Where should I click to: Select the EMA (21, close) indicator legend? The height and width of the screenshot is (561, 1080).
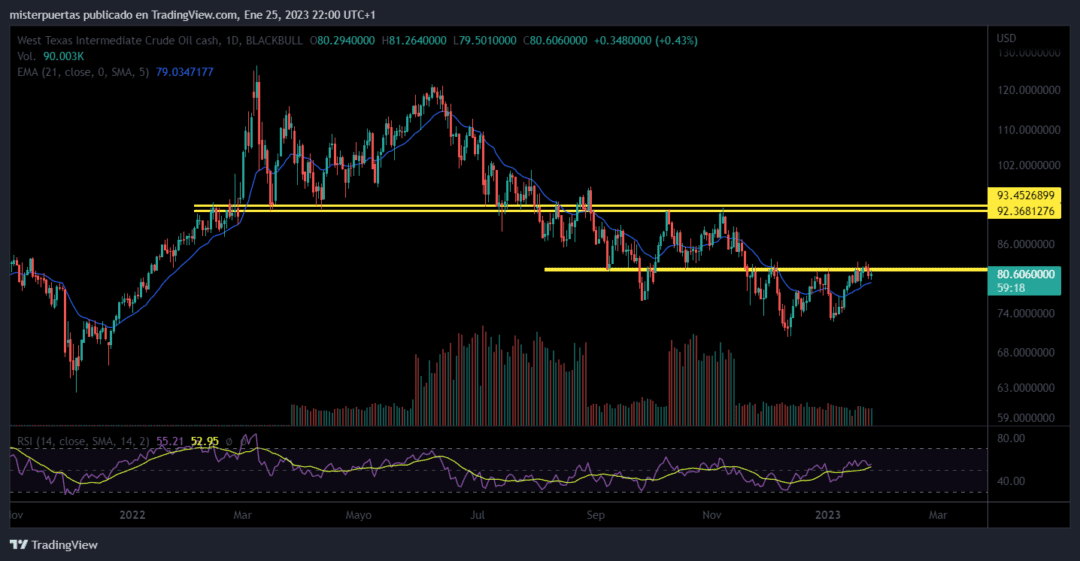pos(83,72)
